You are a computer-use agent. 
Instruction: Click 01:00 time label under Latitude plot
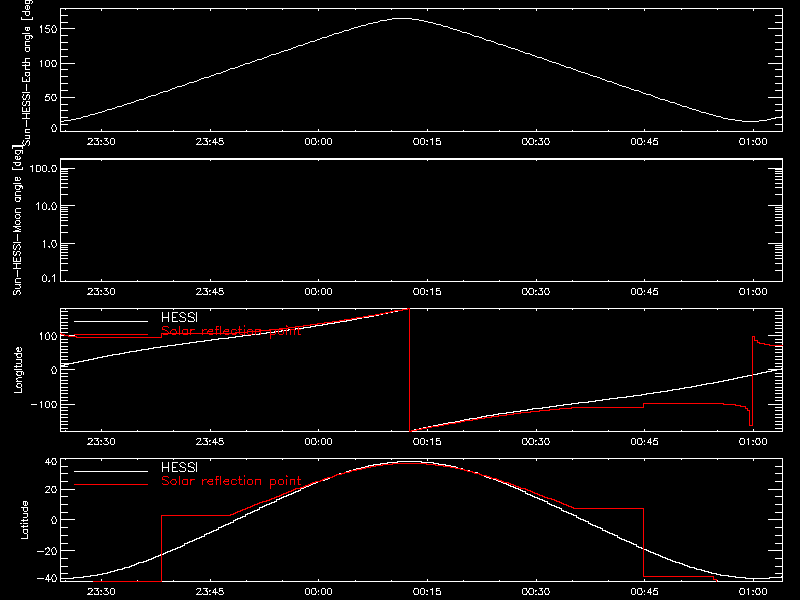[x=753, y=592]
